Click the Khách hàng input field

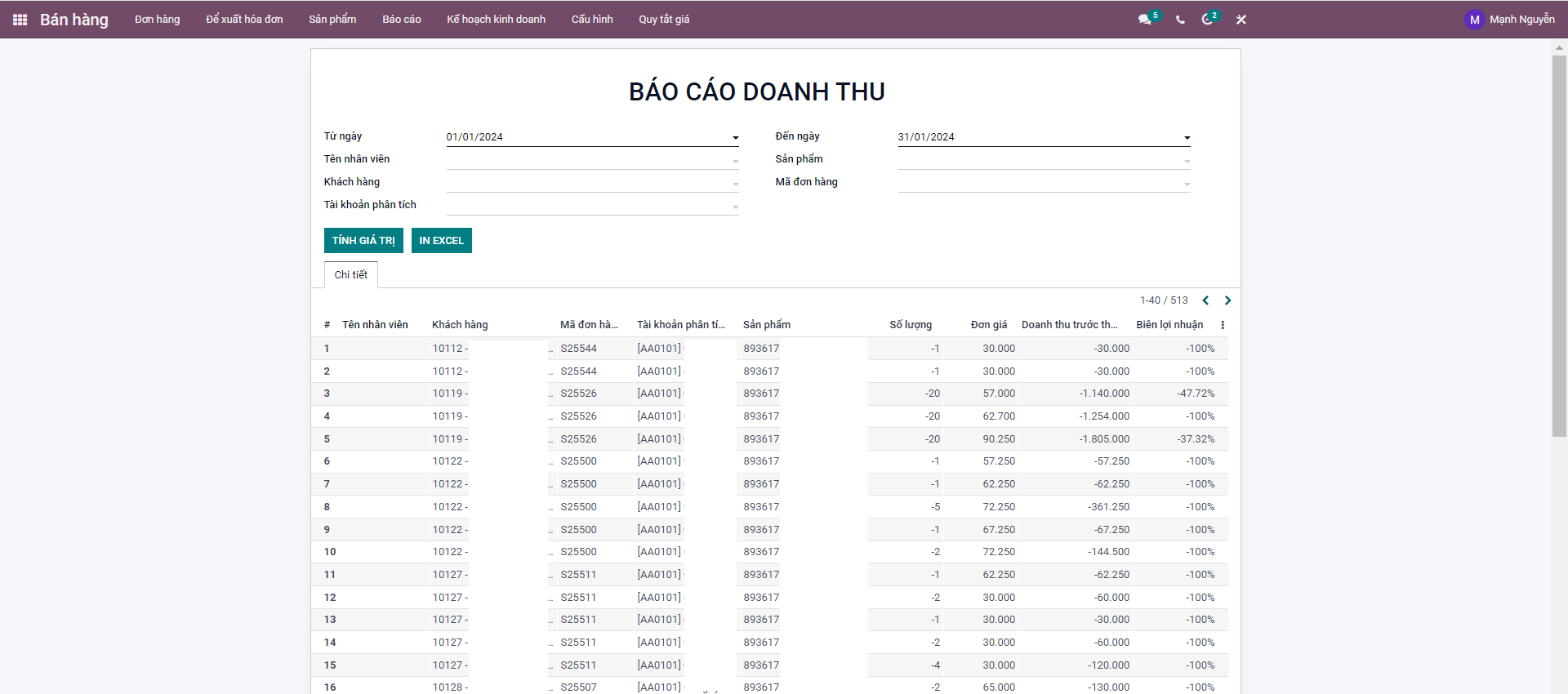(588, 183)
